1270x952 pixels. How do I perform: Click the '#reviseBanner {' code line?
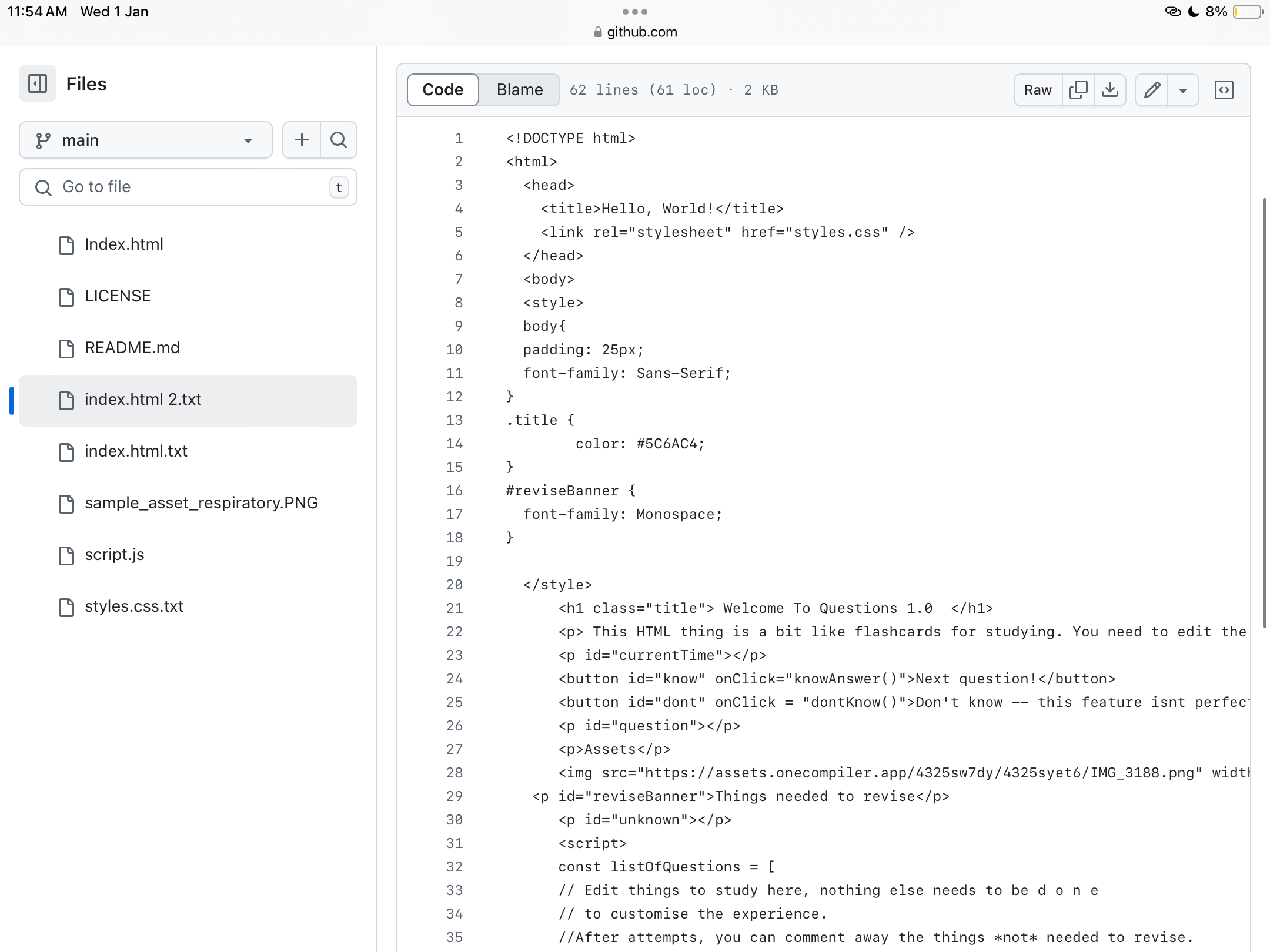point(571,491)
